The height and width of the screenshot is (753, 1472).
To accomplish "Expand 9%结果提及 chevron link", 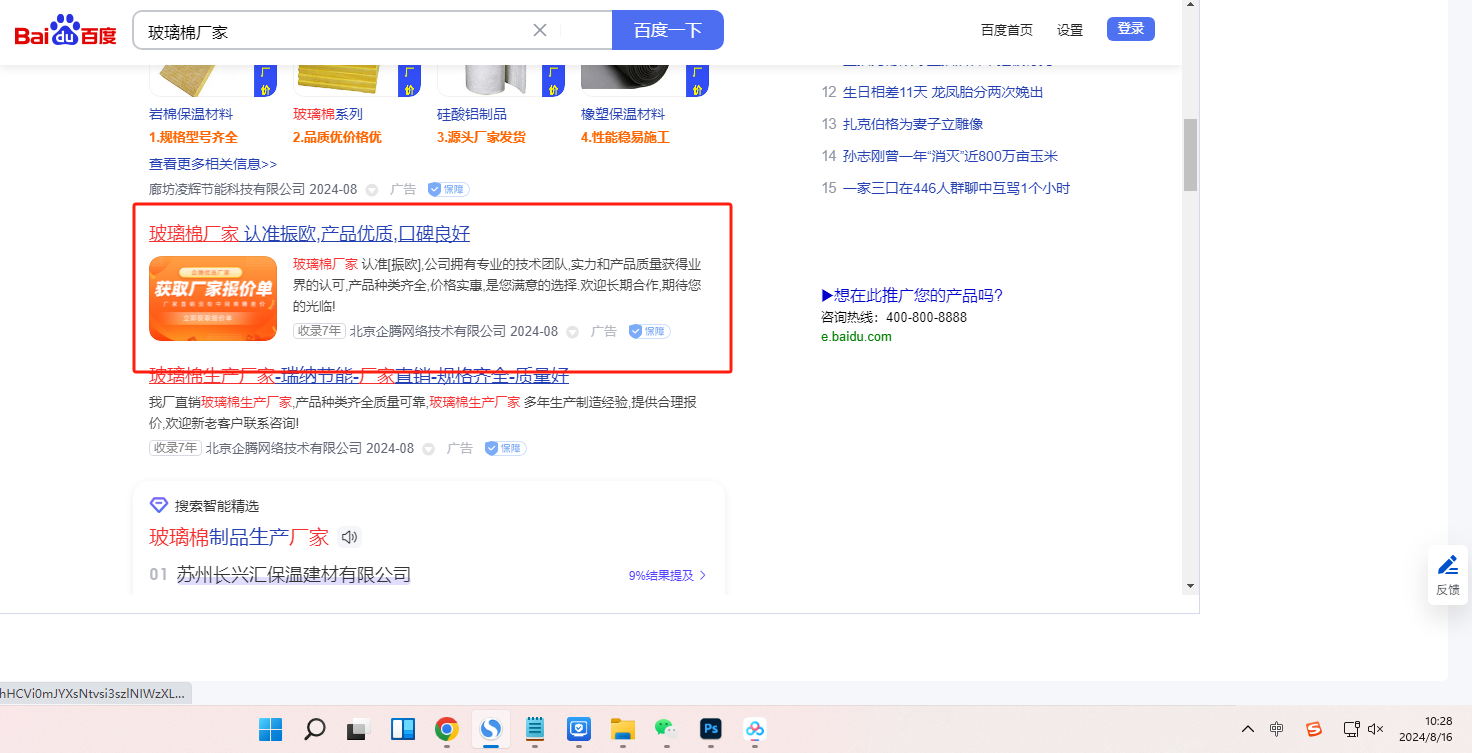I will (667, 575).
